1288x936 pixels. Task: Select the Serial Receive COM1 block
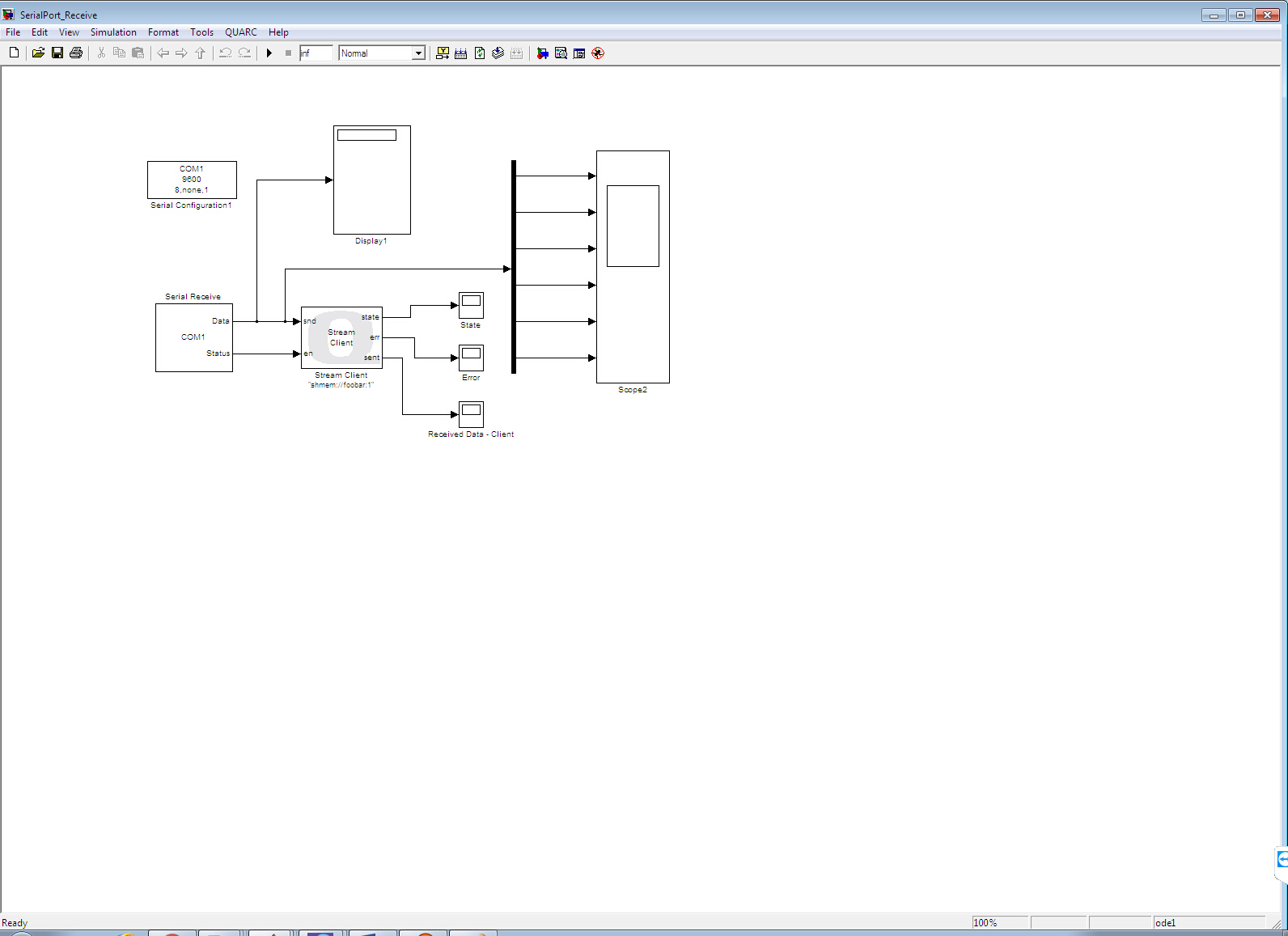(193, 337)
